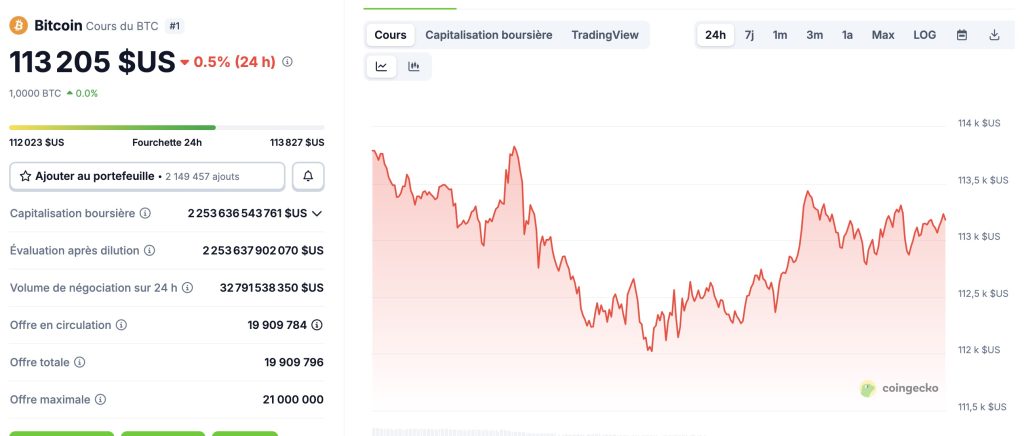This screenshot has width=1024, height=436.
Task: Click the price alert bell icon
Action: (308, 176)
